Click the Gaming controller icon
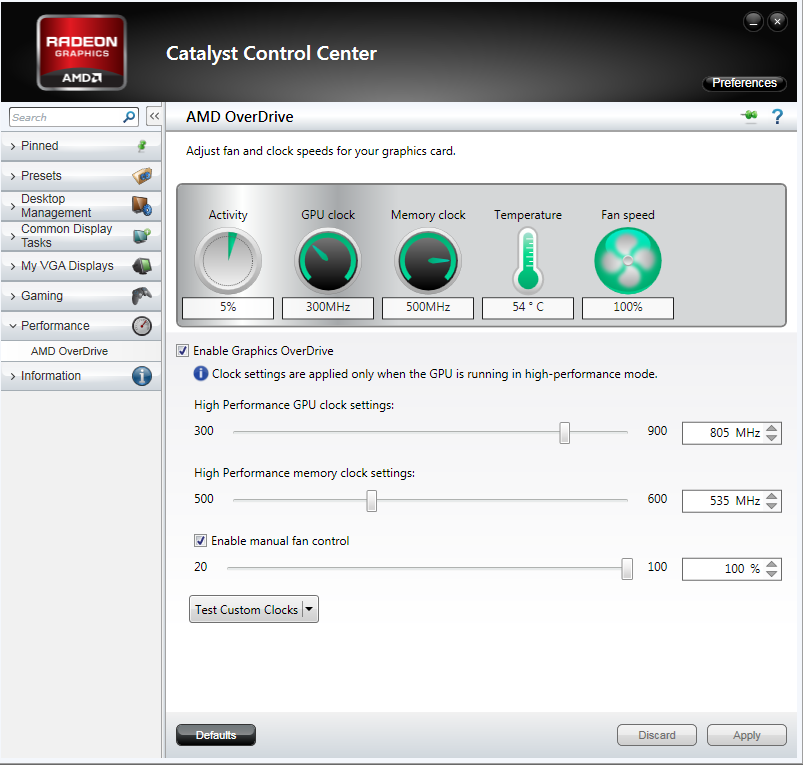Screen dimensions: 803x765 tap(142, 295)
